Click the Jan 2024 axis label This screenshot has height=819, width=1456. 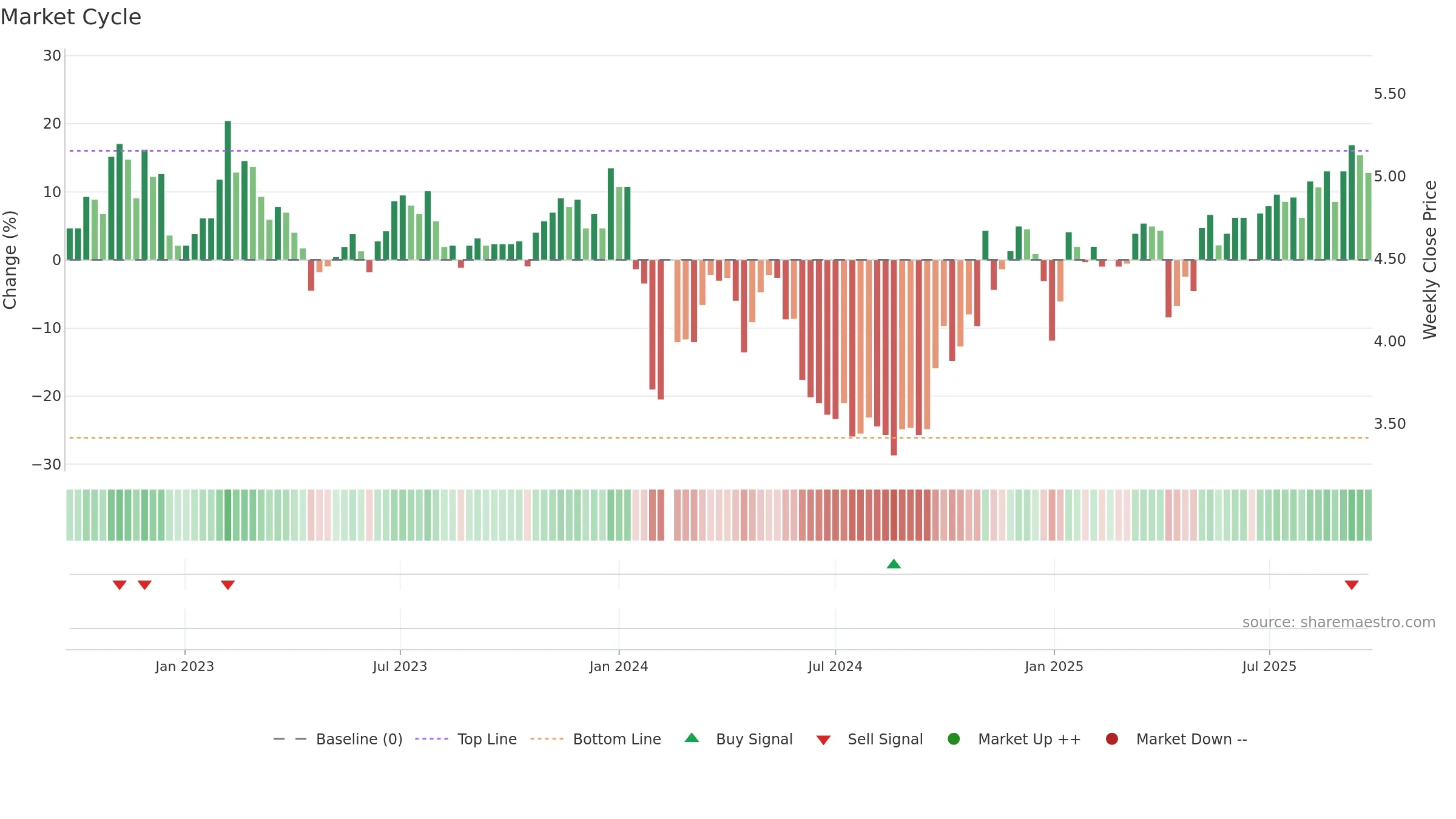(x=619, y=666)
